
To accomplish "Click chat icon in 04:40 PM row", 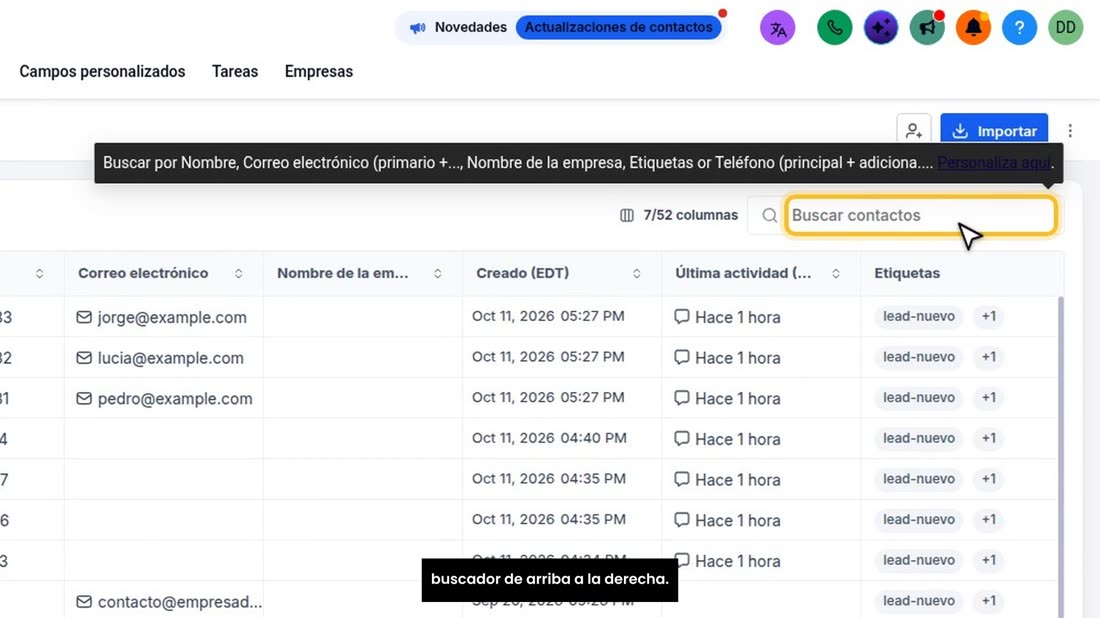I will (x=681, y=438).
